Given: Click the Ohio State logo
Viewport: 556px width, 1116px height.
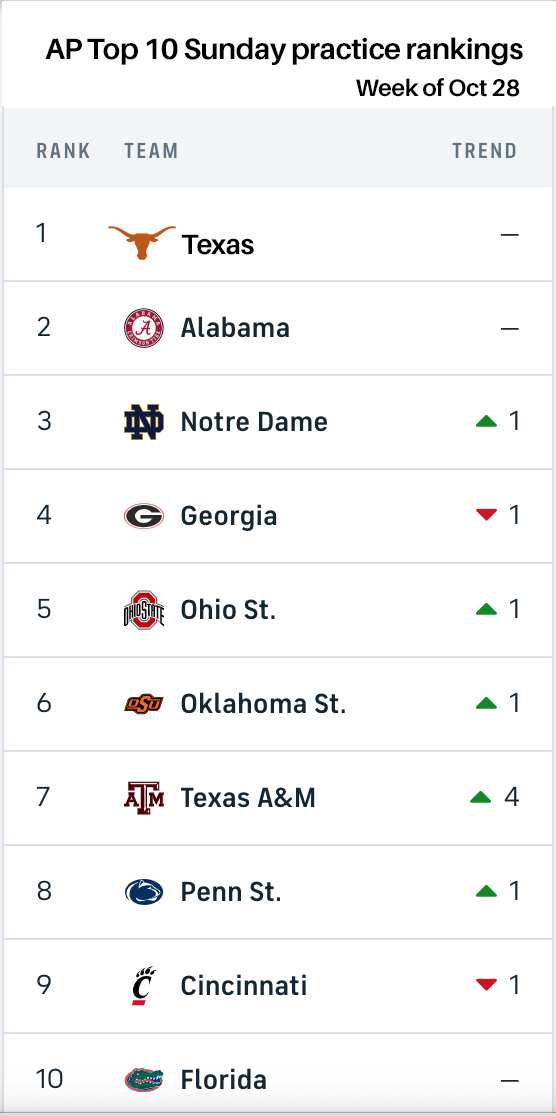Looking at the screenshot, I should point(144,610).
